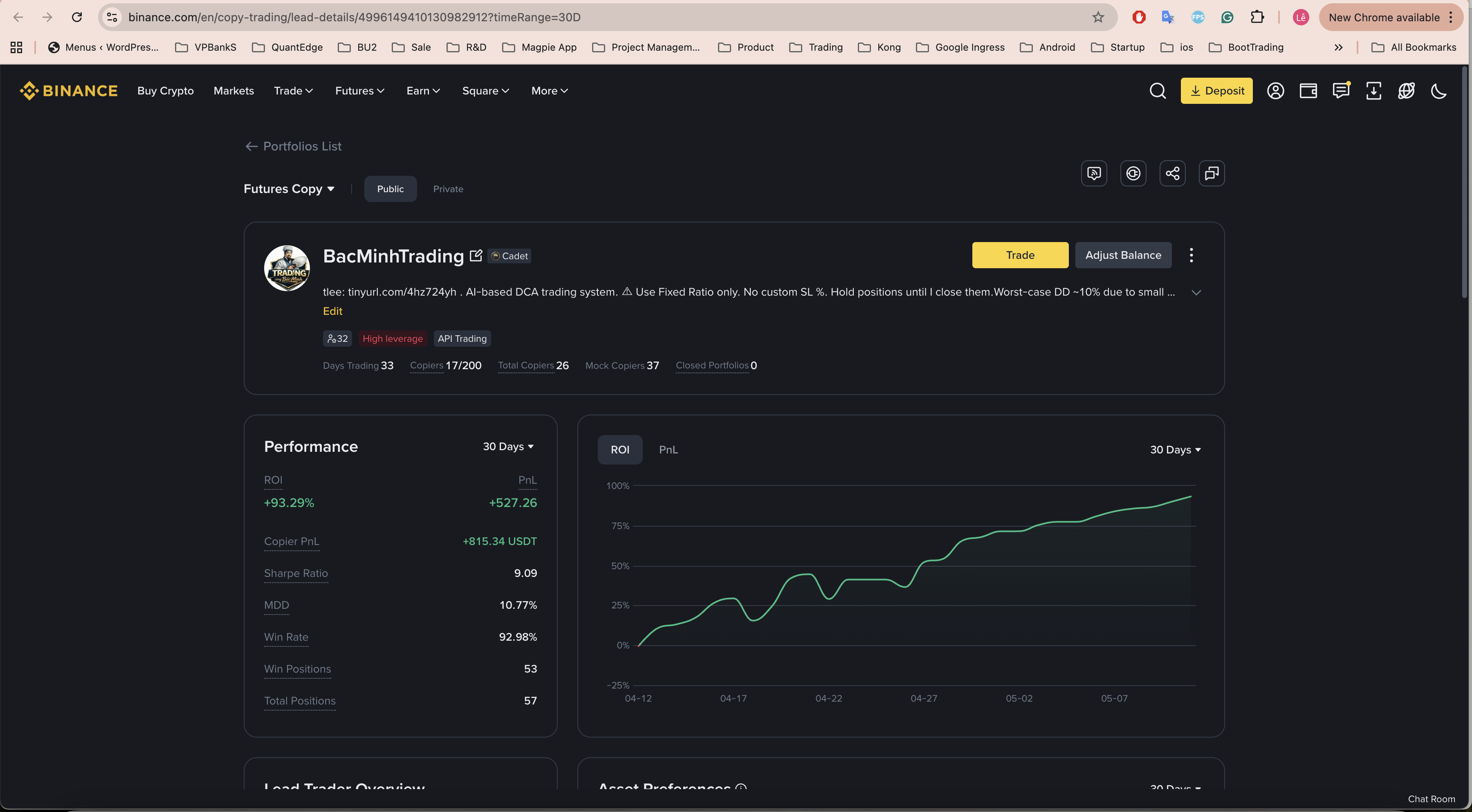Screen dimensions: 1472x812
Task: Select the PnL chart tab
Action: point(668,450)
